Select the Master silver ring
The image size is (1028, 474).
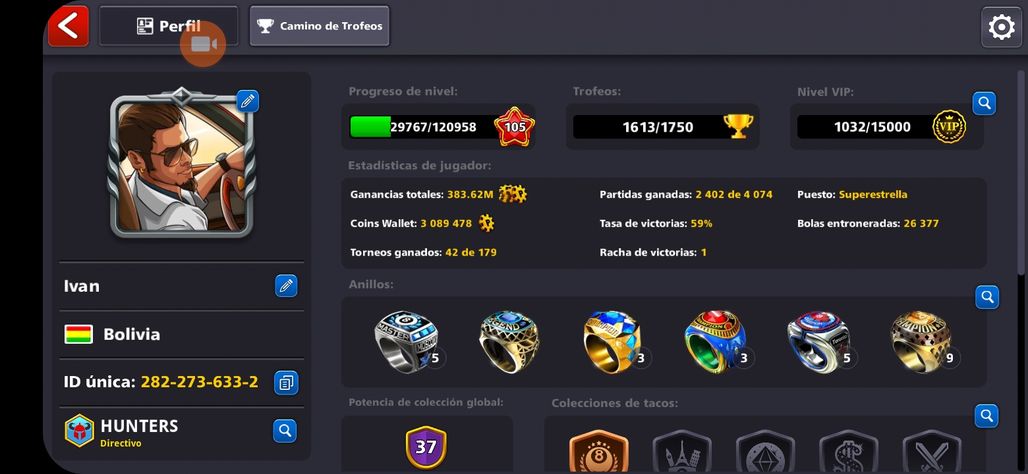tap(406, 342)
